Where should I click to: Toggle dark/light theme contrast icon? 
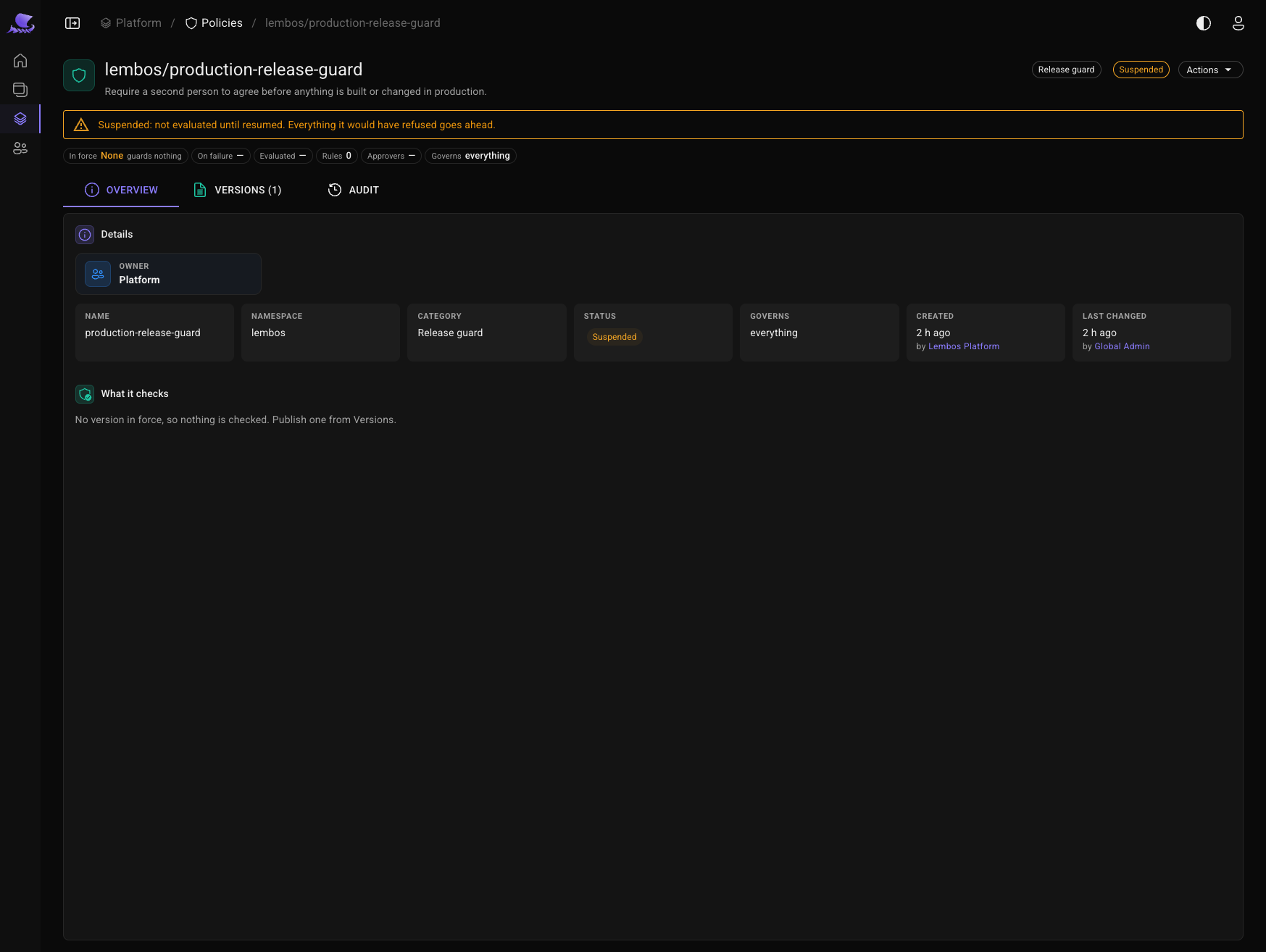pos(1204,23)
